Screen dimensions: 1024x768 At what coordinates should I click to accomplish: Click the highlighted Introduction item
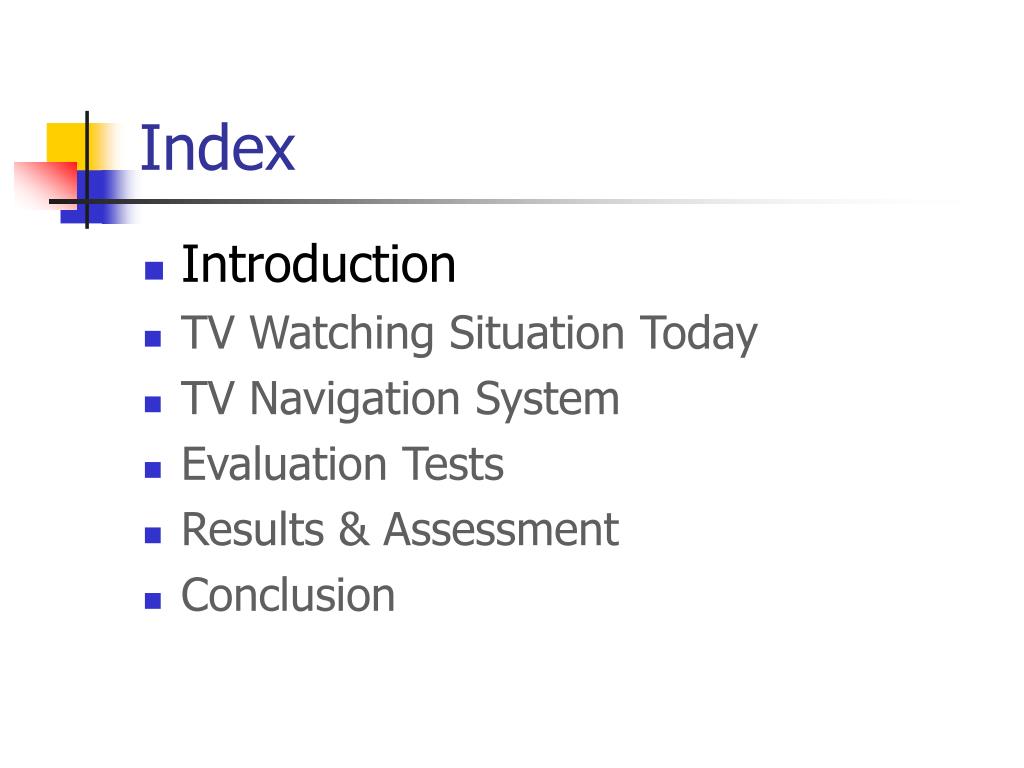point(318,264)
